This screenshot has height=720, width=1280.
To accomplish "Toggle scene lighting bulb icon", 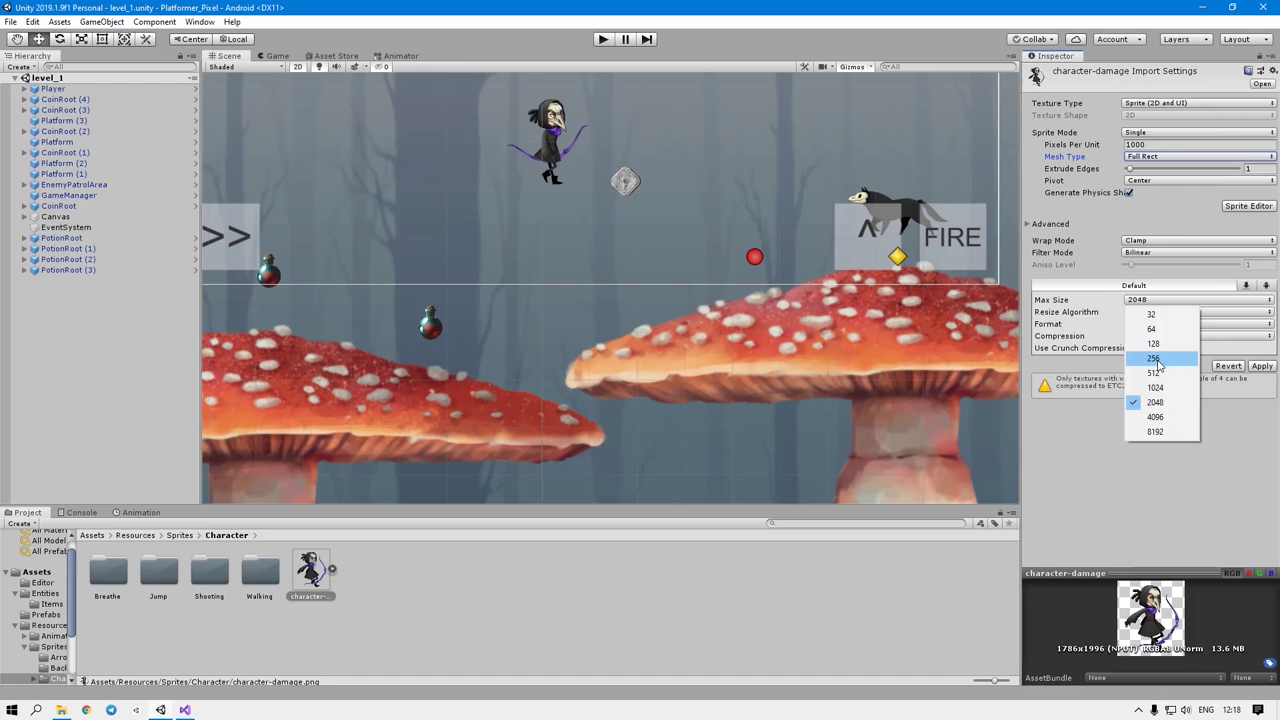I will pos(319,67).
